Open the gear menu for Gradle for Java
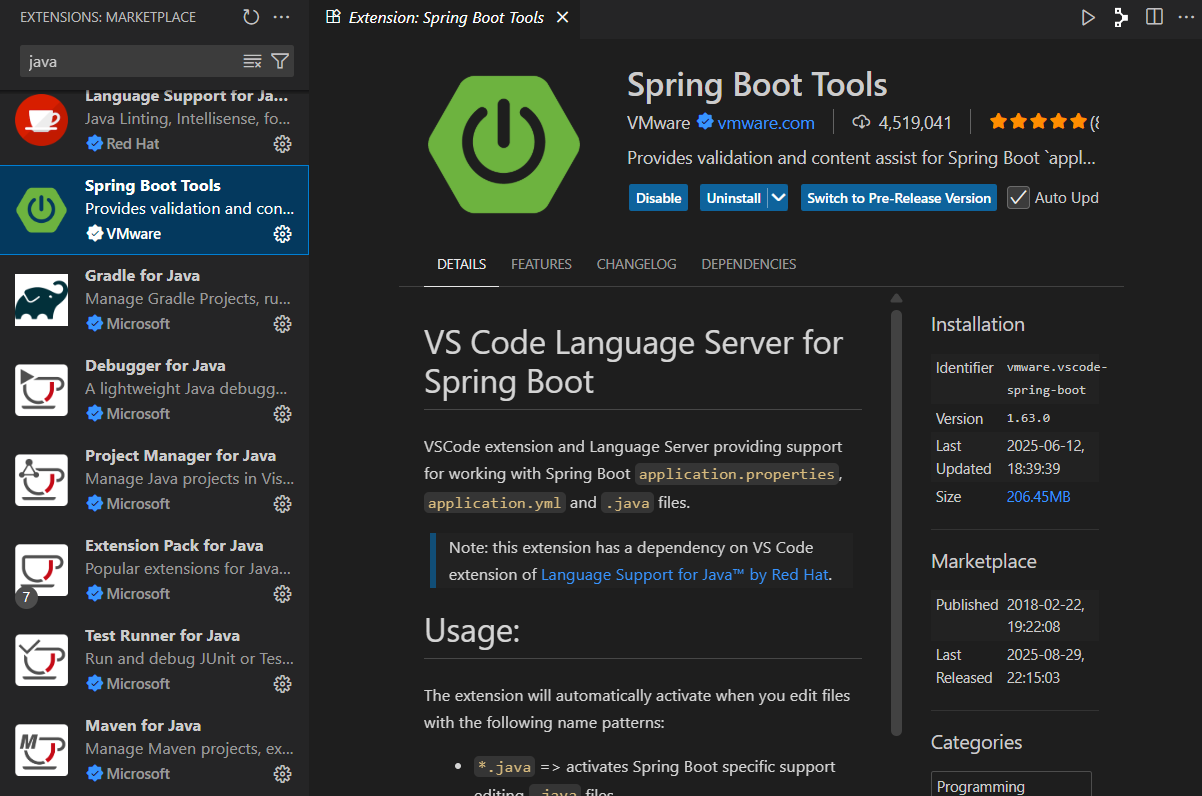This screenshot has width=1202, height=796. point(282,324)
